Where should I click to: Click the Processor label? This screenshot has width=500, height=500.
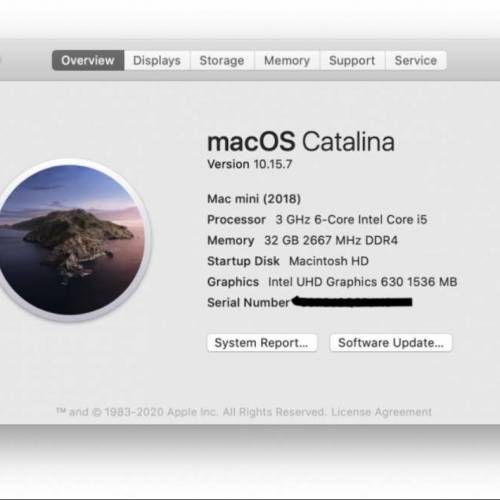coord(236,220)
